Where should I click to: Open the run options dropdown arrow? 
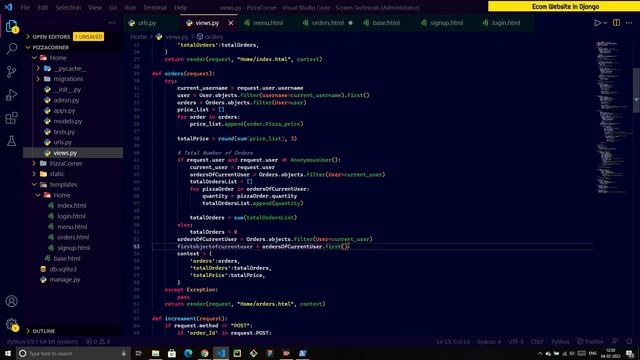[605, 23]
